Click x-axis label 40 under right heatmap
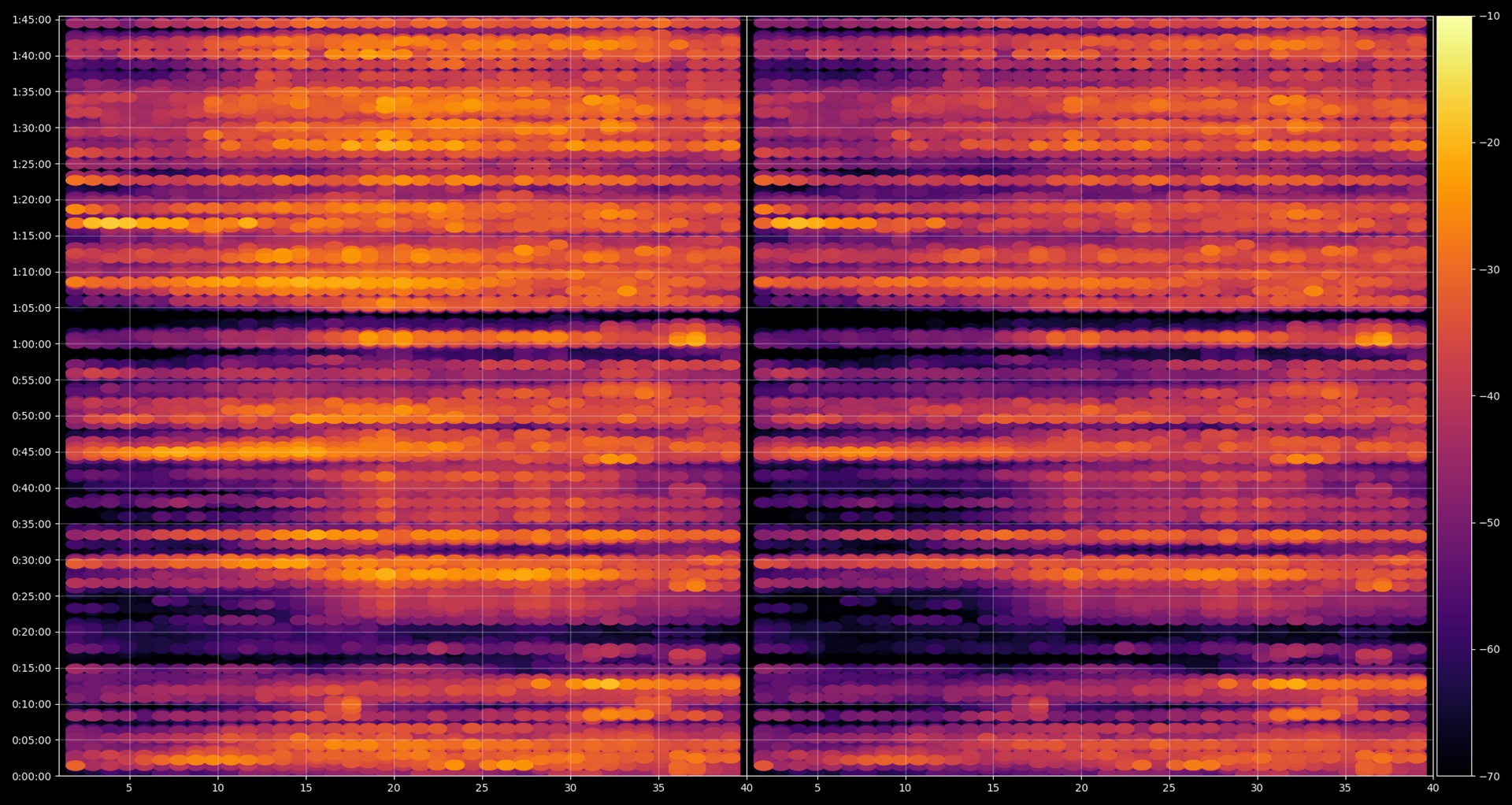This screenshot has width=1512, height=805. (1432, 788)
